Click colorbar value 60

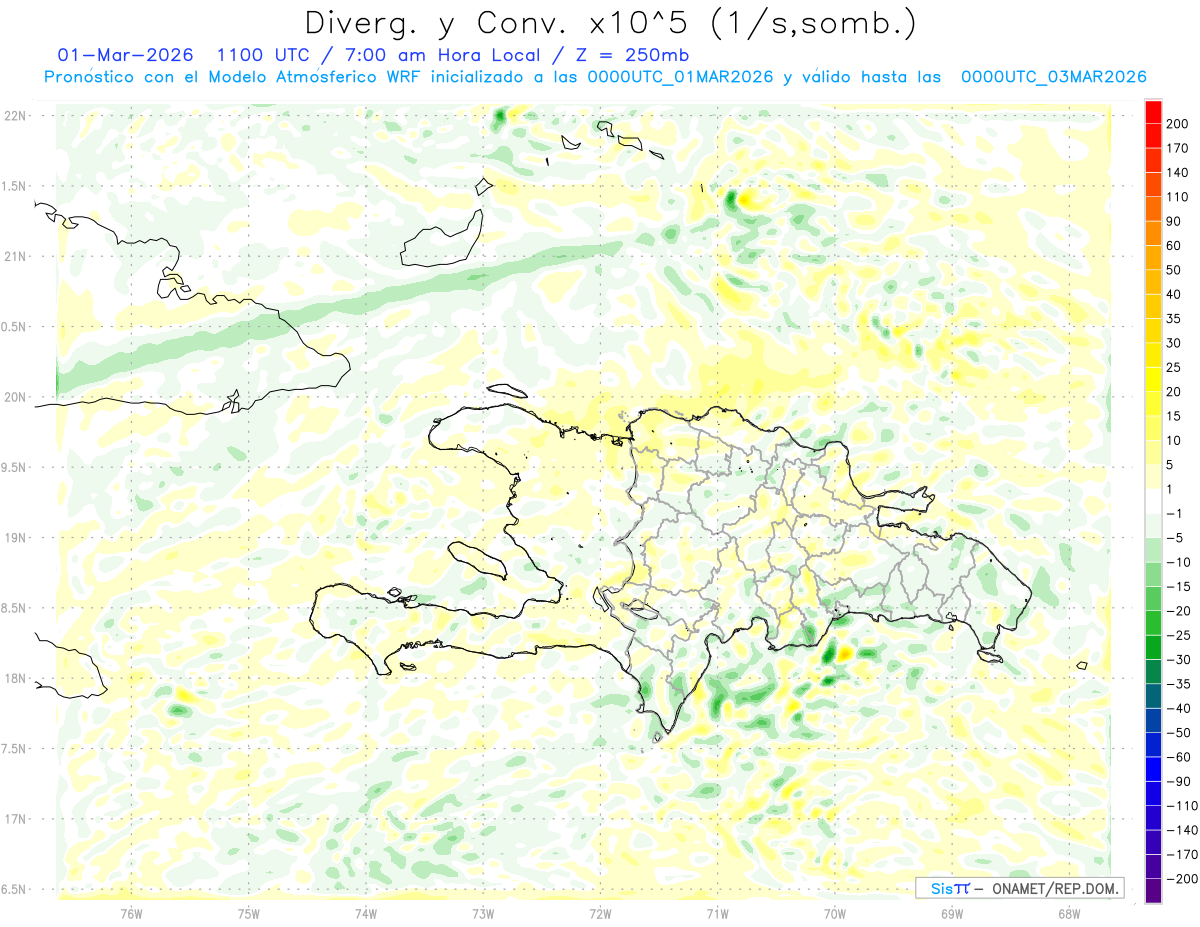[1175, 246]
